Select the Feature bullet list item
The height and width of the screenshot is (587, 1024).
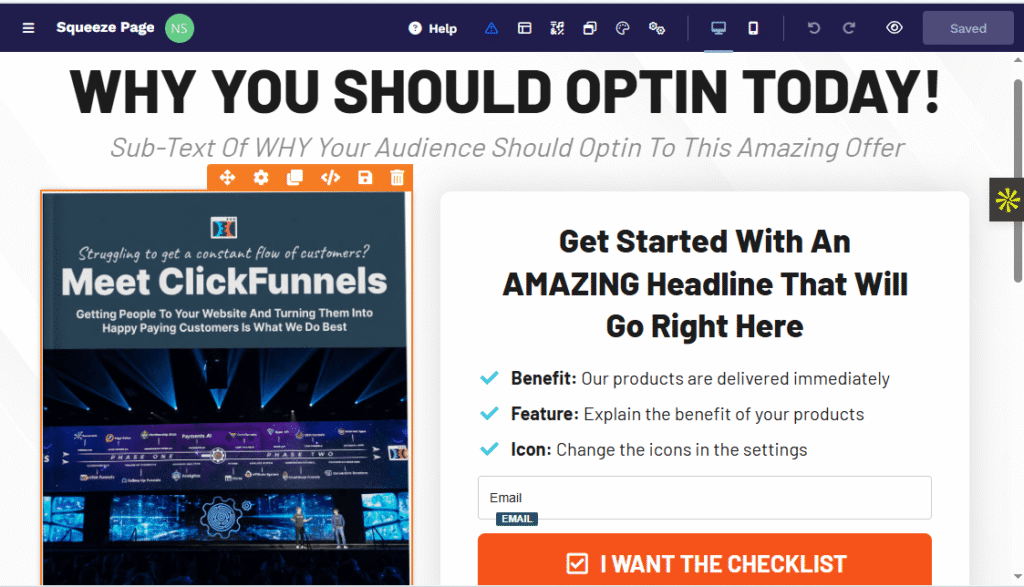coord(671,414)
